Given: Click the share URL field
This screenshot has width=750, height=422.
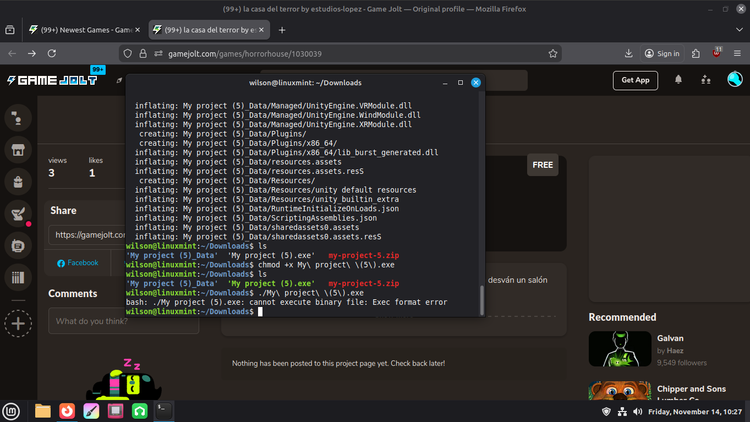Looking at the screenshot, I should coord(87,235).
